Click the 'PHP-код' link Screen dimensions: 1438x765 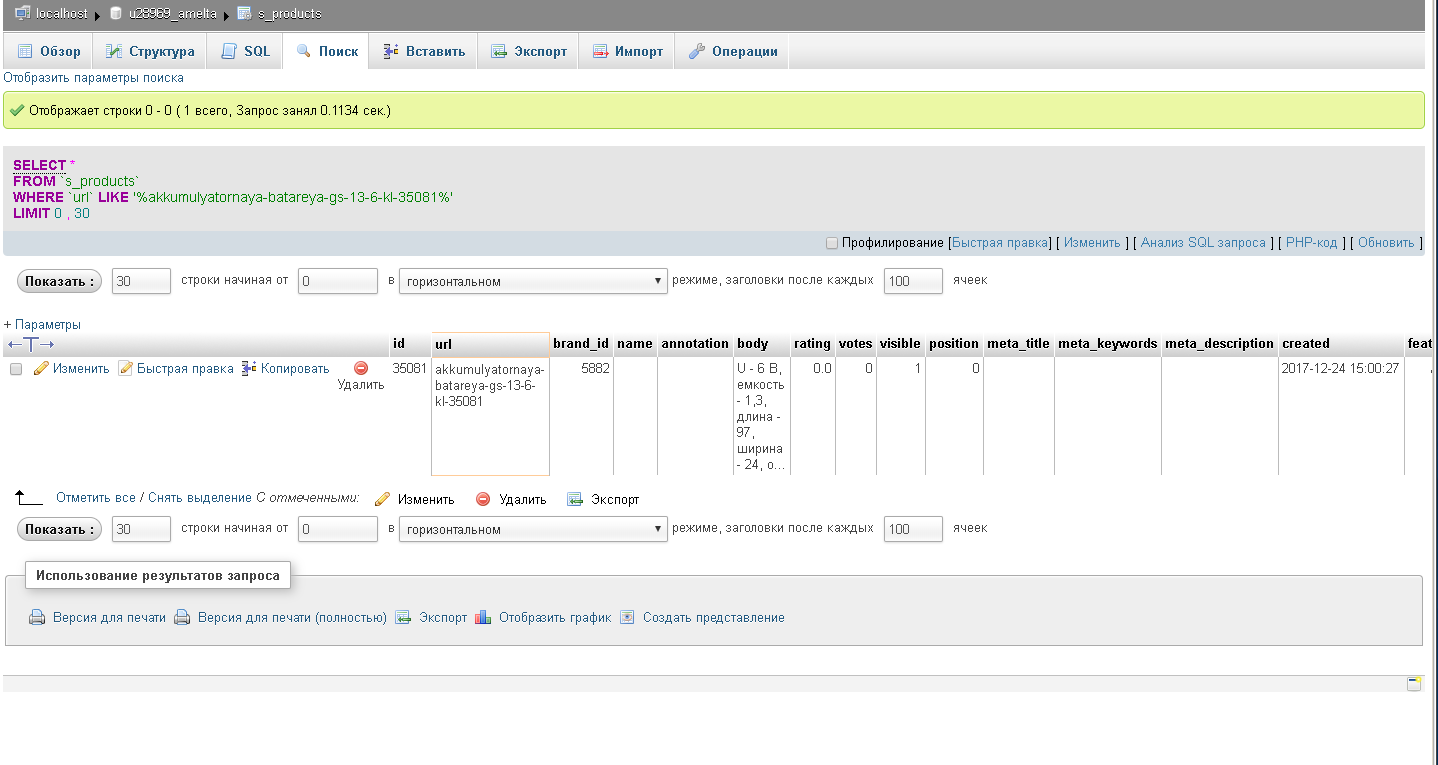[1311, 243]
